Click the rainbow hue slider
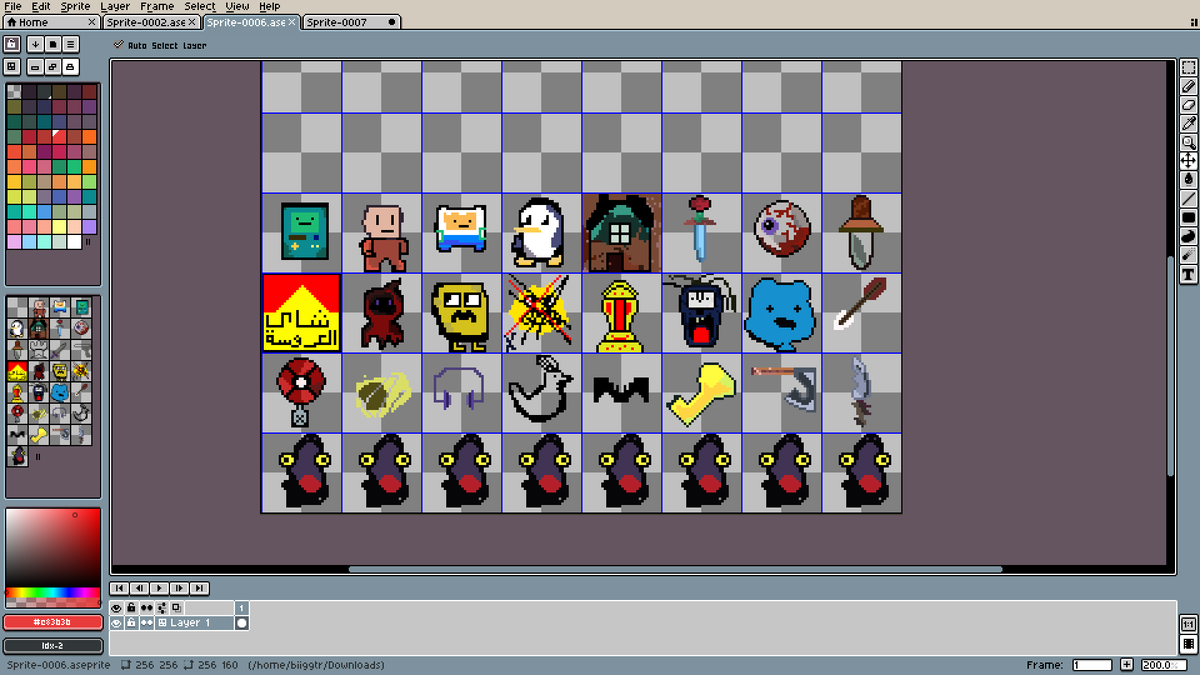 pyautogui.click(x=53, y=593)
